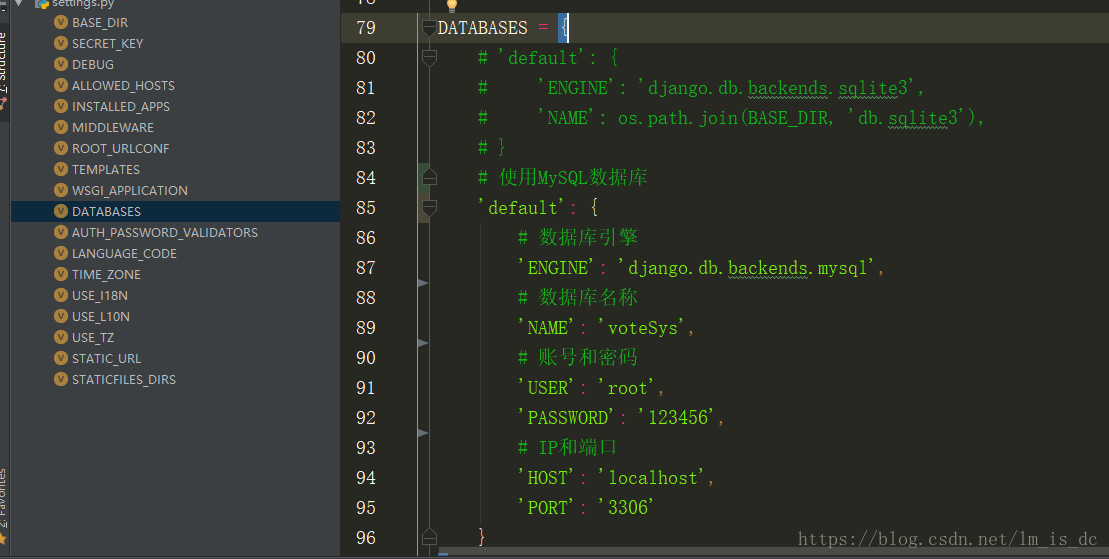Fold the DATABASES block at line 79
This screenshot has width=1109, height=559.
click(429, 28)
